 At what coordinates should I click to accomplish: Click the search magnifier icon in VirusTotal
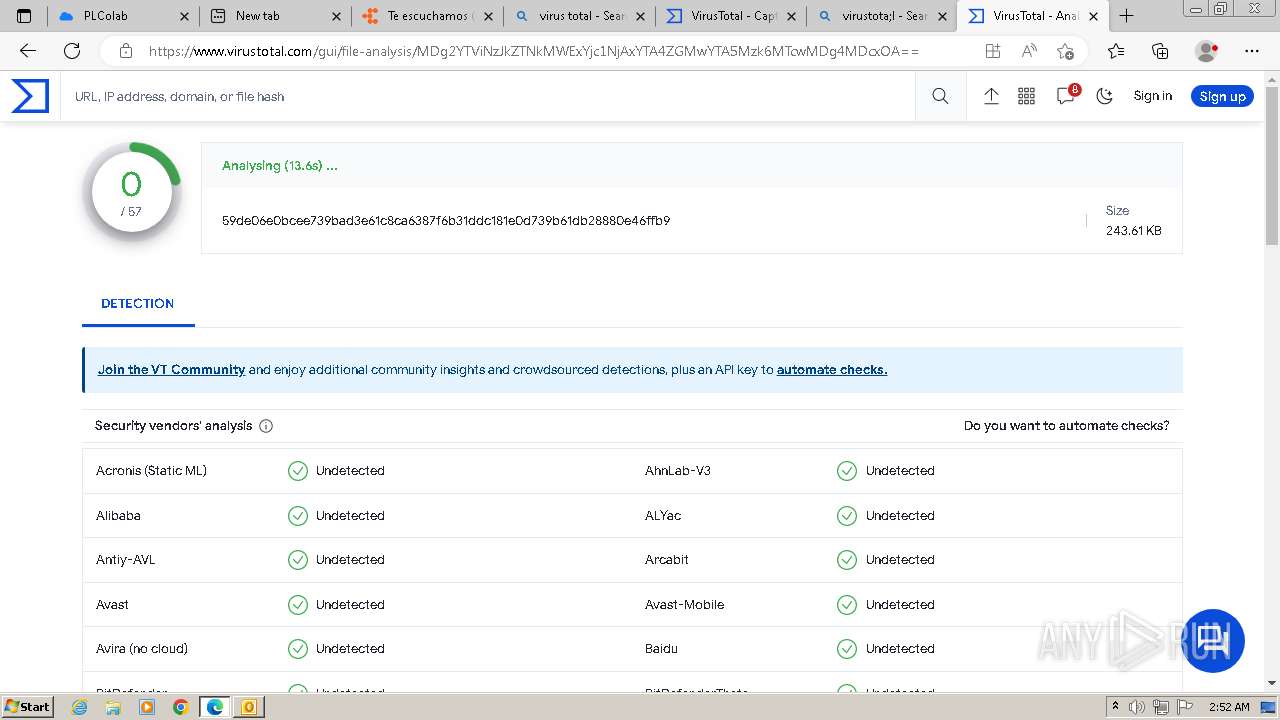[x=940, y=96]
